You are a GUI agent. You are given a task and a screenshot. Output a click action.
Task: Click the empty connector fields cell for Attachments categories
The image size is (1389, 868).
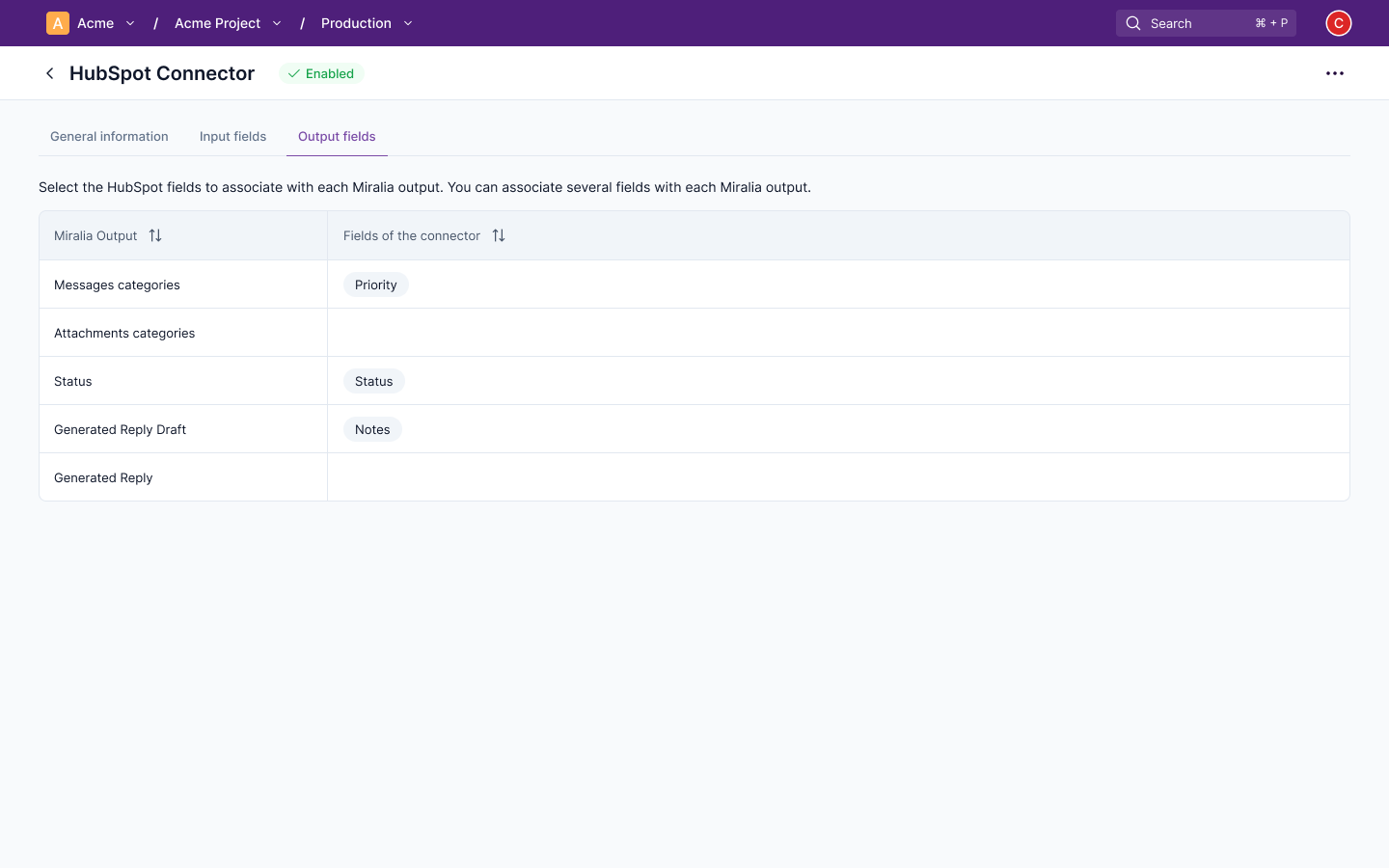click(838, 333)
